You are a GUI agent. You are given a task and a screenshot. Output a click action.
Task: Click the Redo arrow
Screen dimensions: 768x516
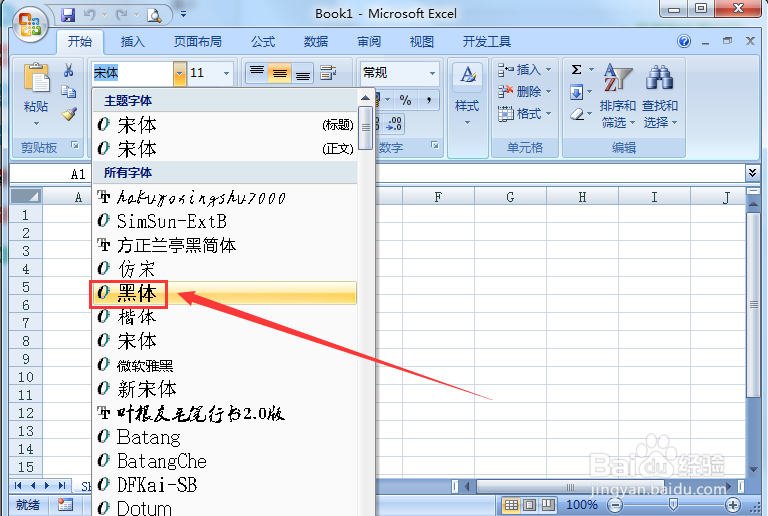[x=121, y=15]
